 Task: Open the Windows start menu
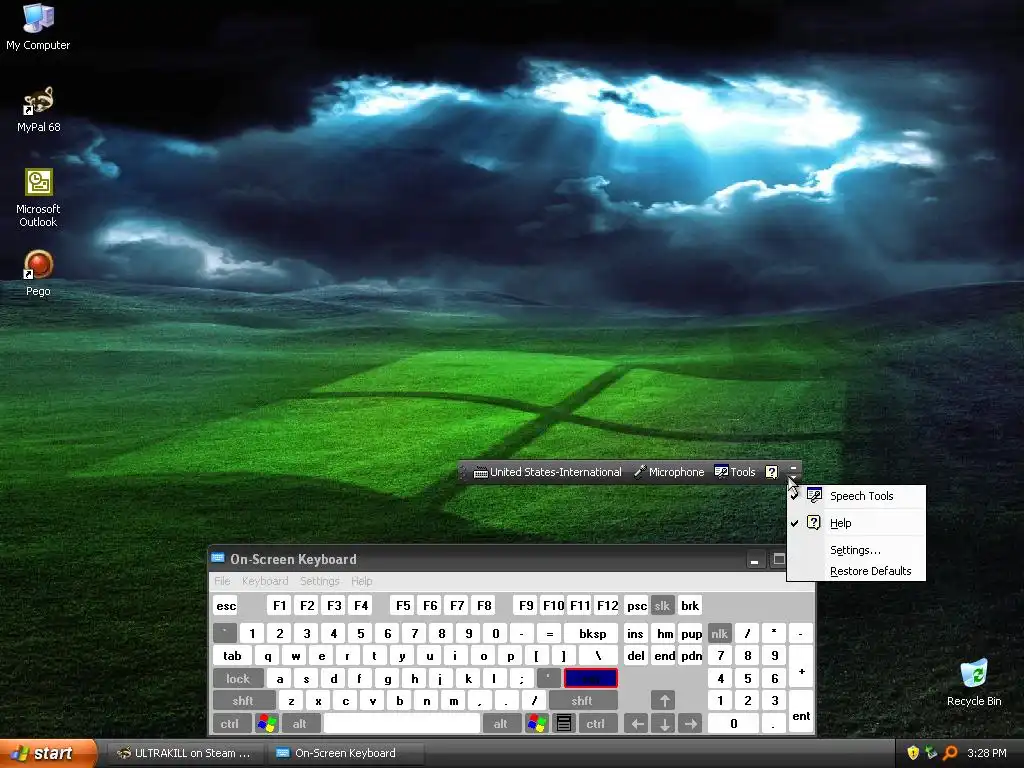click(x=47, y=753)
